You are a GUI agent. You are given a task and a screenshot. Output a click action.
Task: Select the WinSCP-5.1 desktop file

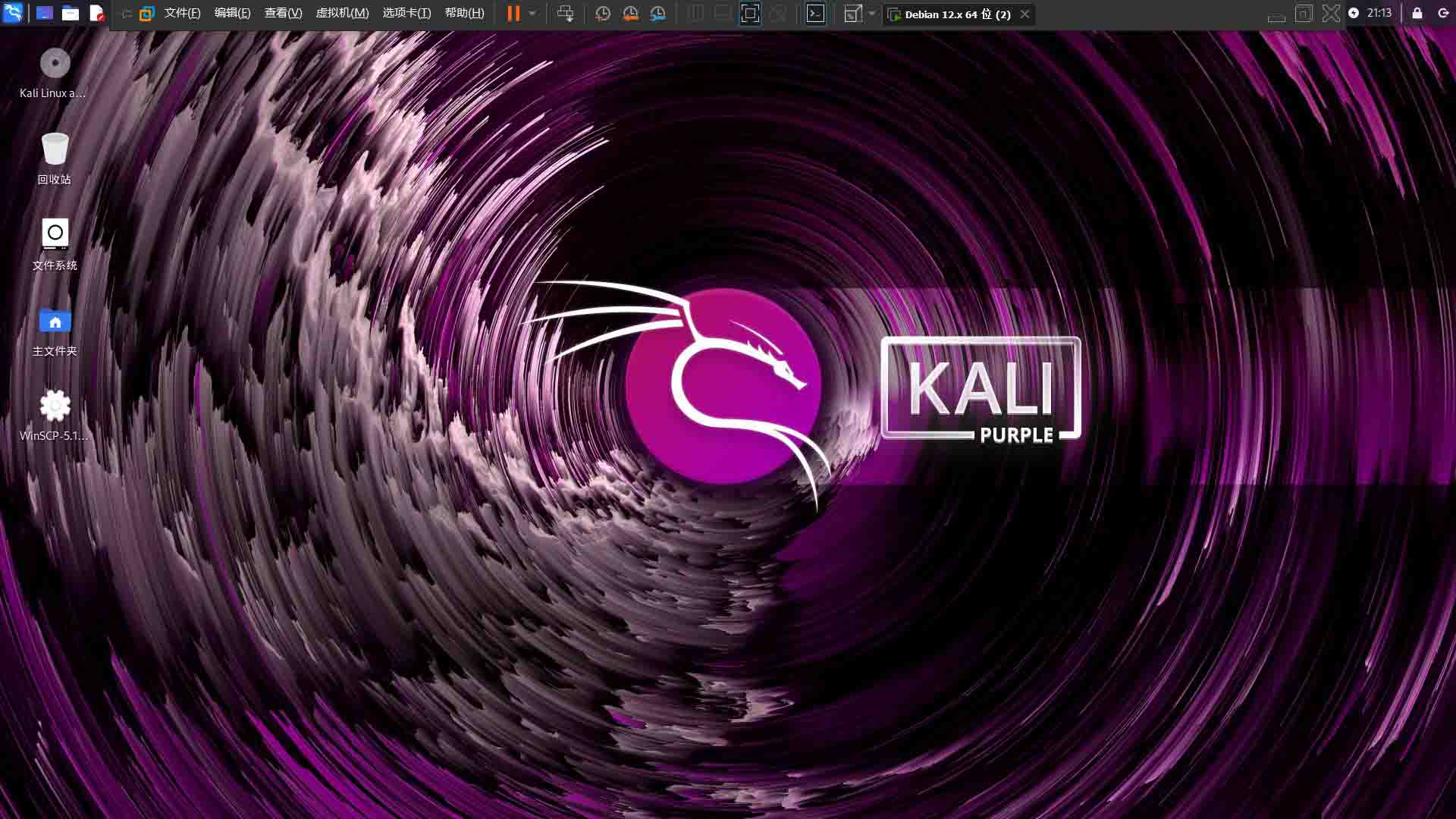pos(55,407)
